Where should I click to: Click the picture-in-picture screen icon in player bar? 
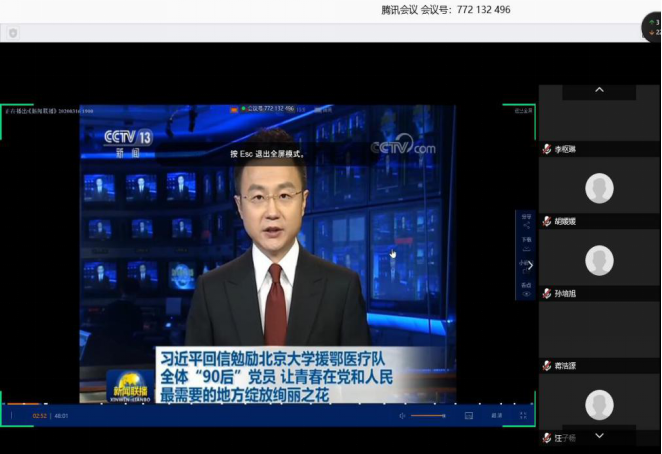point(469,416)
